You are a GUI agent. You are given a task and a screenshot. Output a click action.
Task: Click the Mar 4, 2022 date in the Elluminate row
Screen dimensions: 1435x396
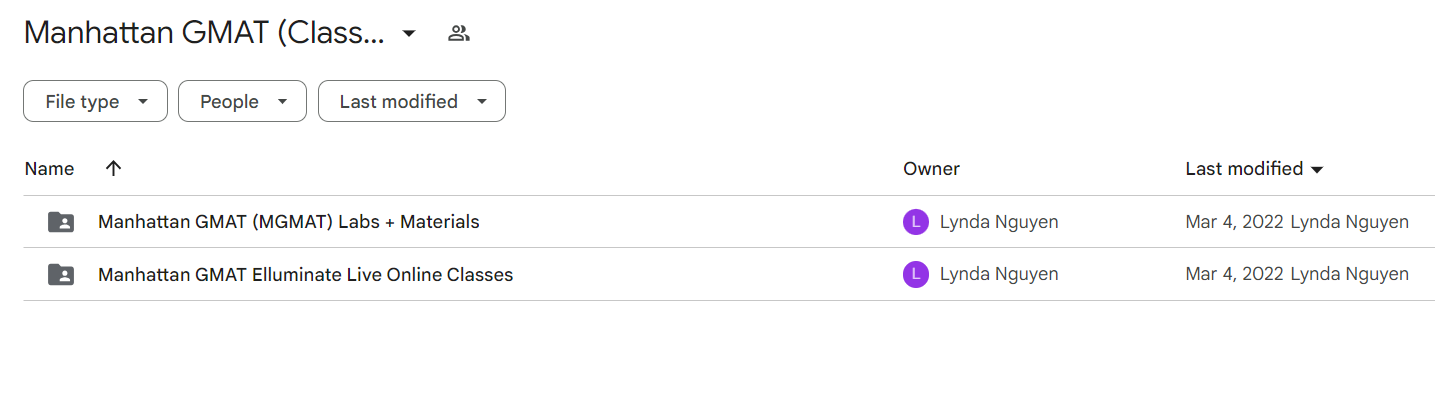1234,274
